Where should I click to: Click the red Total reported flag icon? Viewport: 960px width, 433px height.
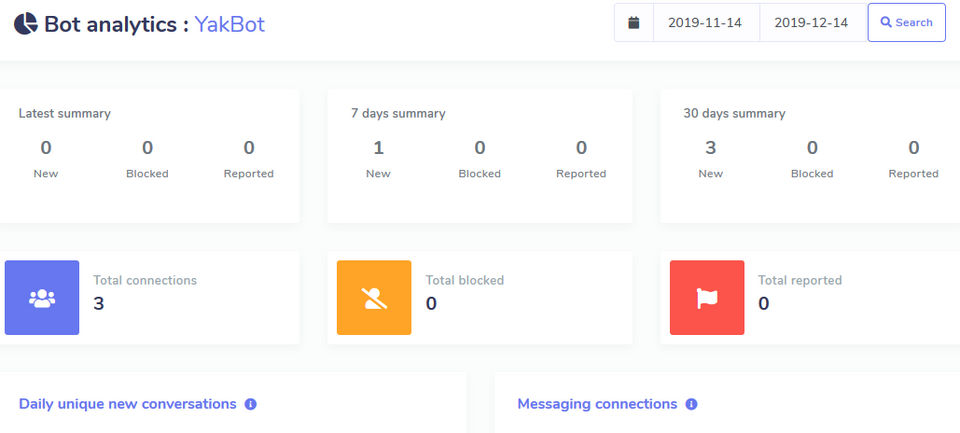point(707,298)
